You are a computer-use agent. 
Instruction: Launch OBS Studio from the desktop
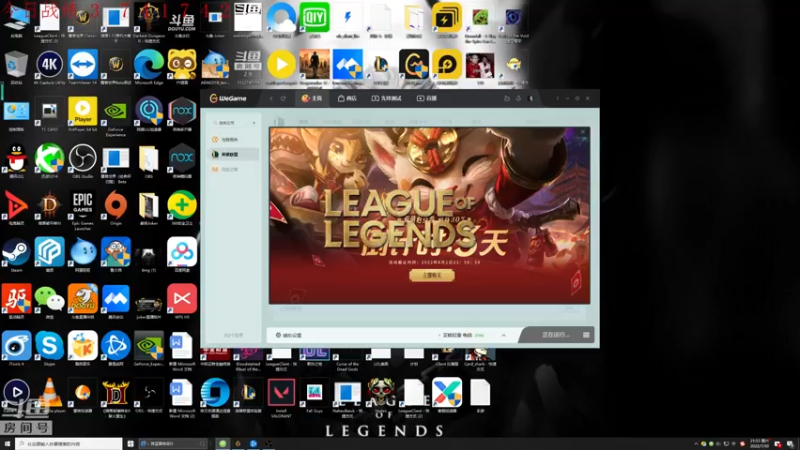click(82, 159)
